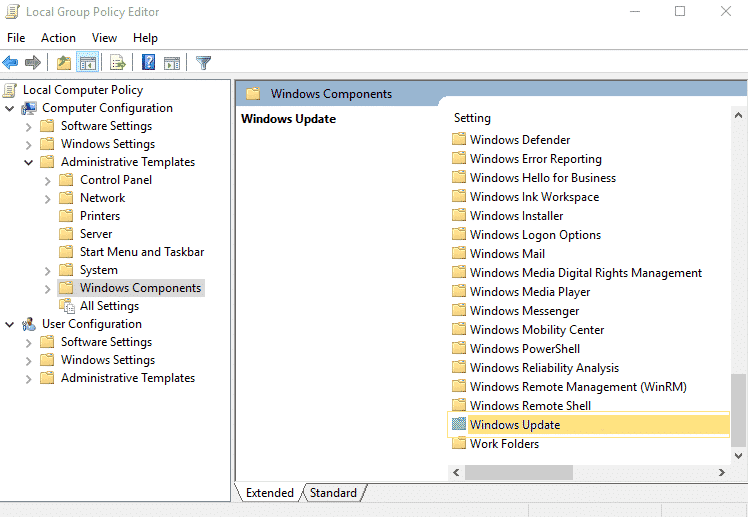The width and height of the screenshot is (748, 517).
Task: Switch to the Standard tab
Action: (x=333, y=493)
